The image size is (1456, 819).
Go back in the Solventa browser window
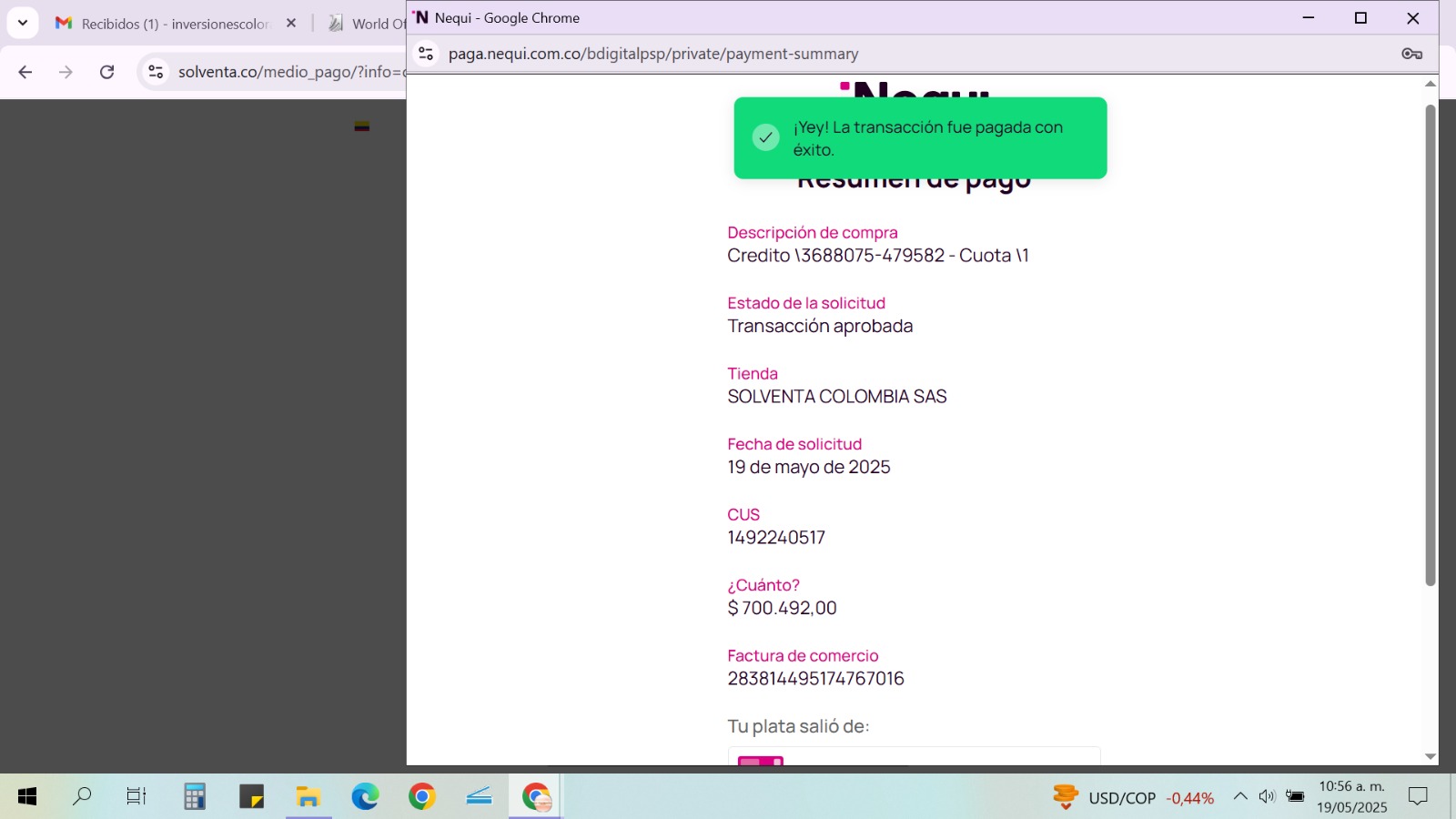25,72
